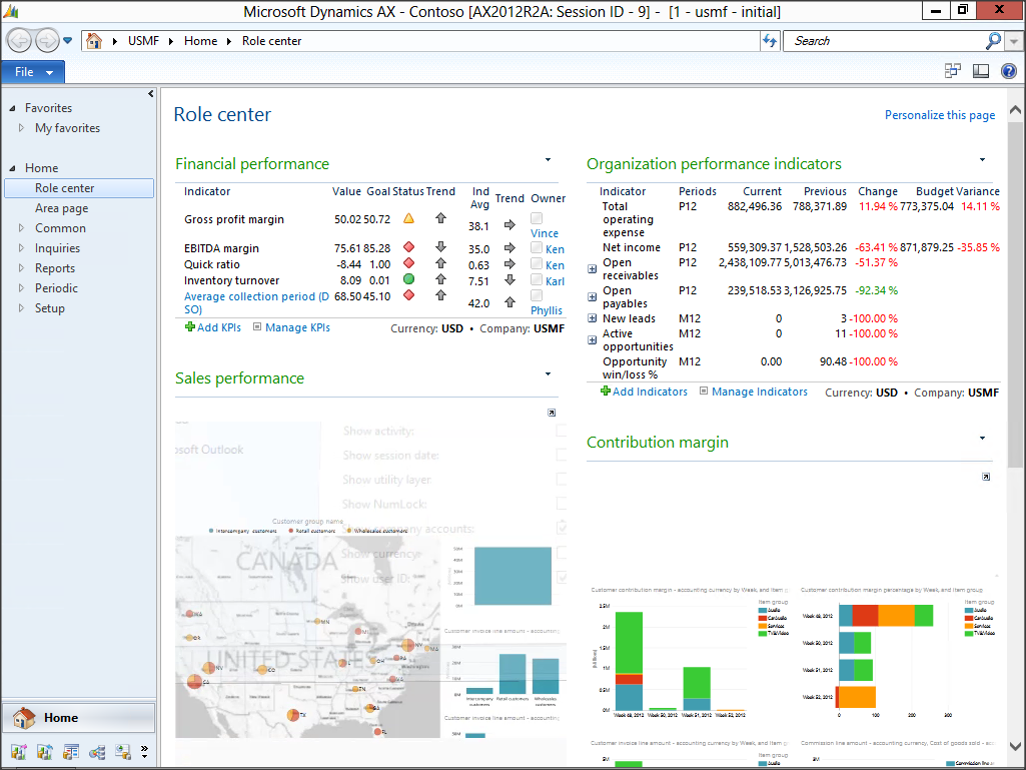Click the magnifying glass search icon

pos(992,41)
